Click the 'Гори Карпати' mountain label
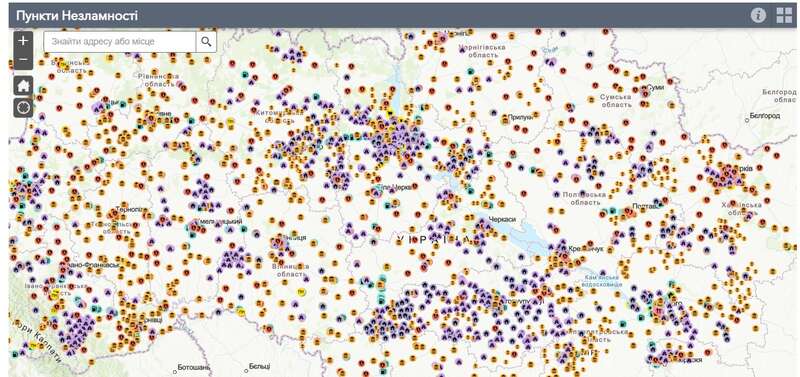Viewport: 800px width, 377px height. pos(37,342)
